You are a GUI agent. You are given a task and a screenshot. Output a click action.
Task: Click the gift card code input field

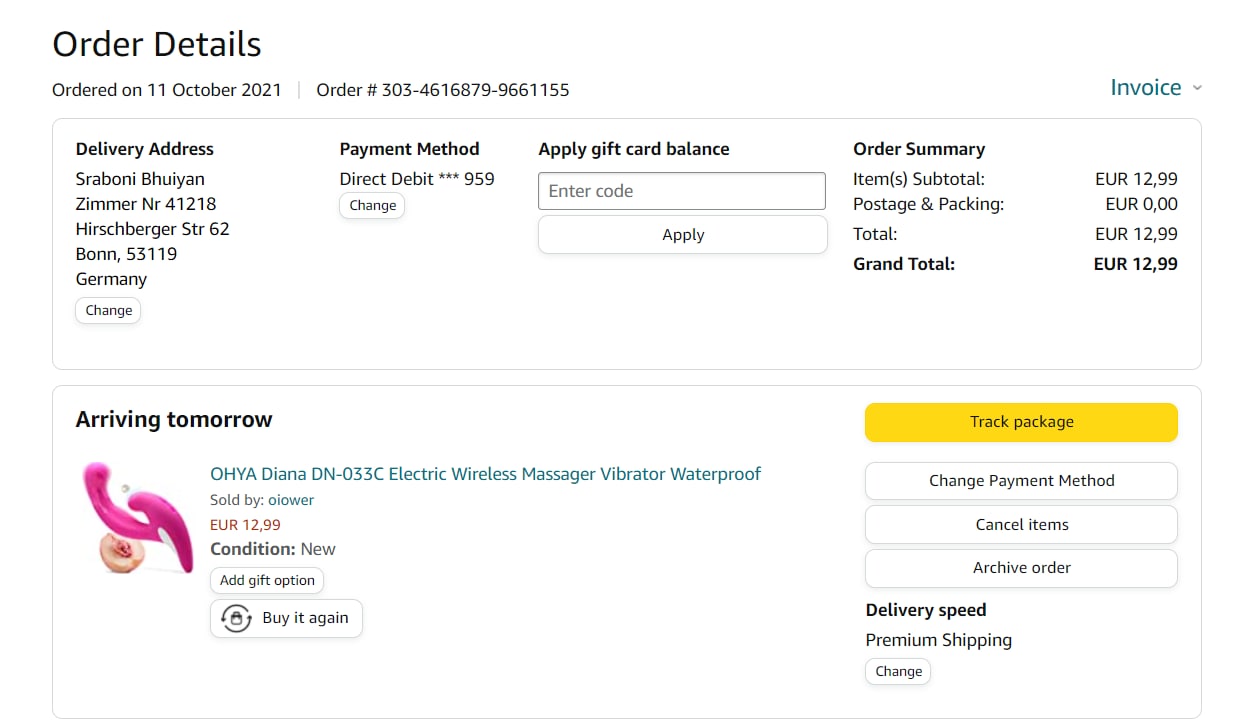(682, 191)
